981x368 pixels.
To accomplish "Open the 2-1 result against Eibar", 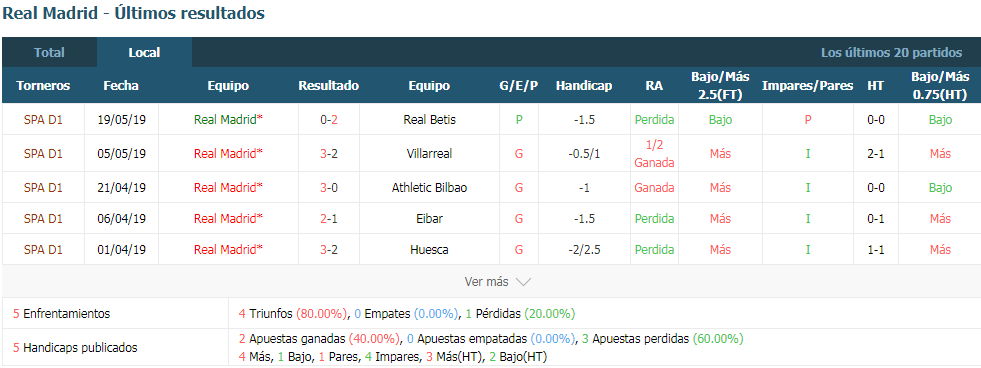I will [328, 219].
